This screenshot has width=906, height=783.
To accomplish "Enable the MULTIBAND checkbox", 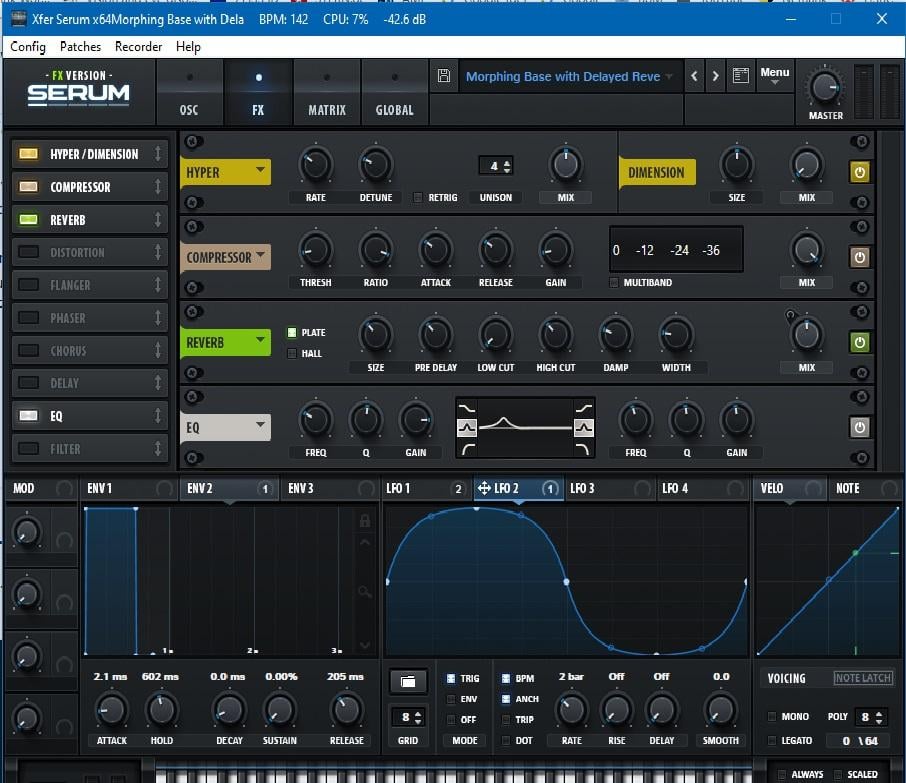I will tap(614, 283).
